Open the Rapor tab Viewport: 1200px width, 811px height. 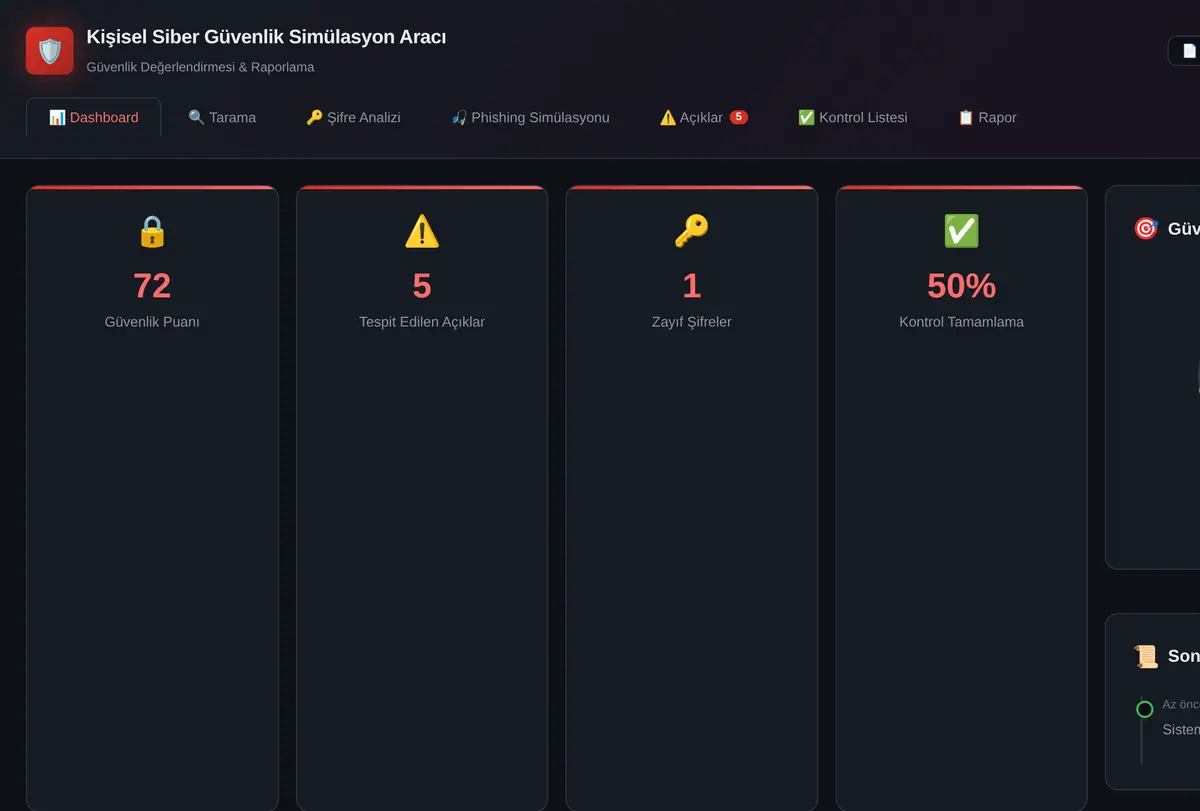(x=987, y=117)
